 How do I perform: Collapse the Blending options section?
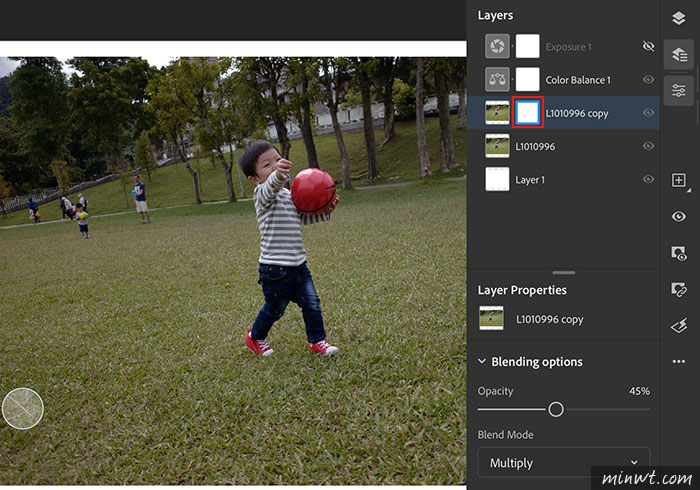coord(482,361)
